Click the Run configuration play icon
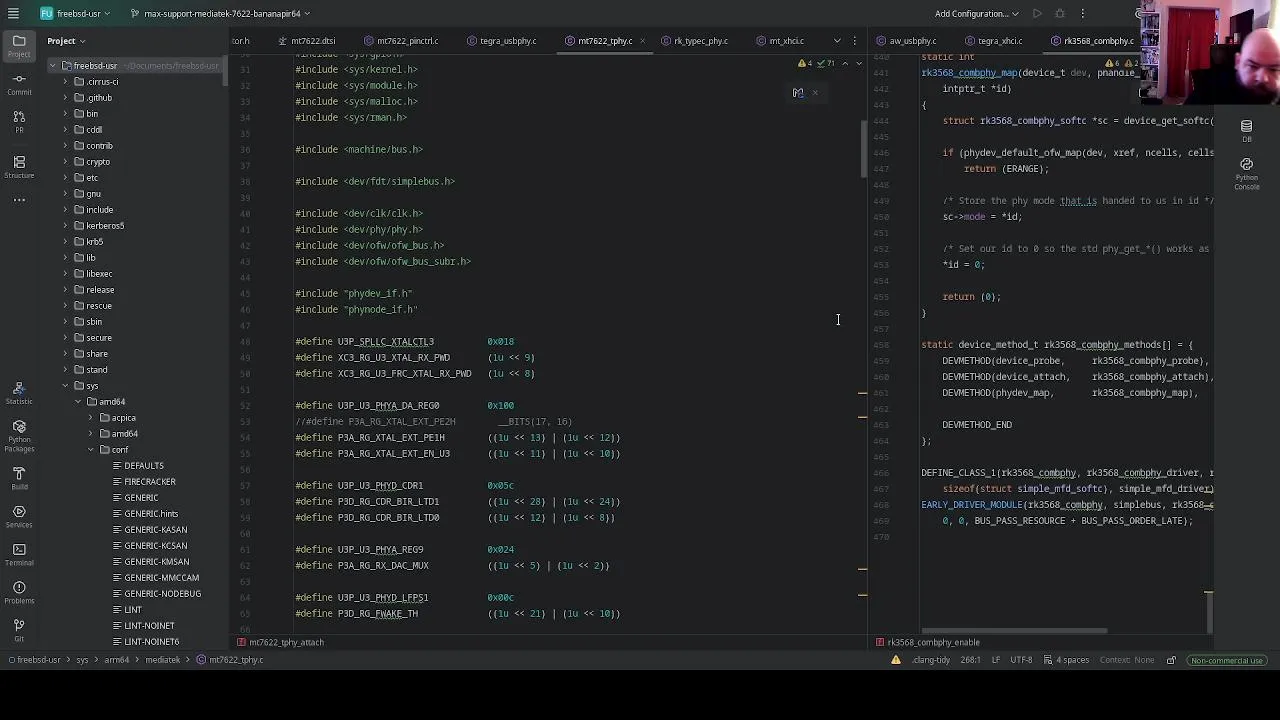Screen dimensions: 1280x720 click(1037, 14)
